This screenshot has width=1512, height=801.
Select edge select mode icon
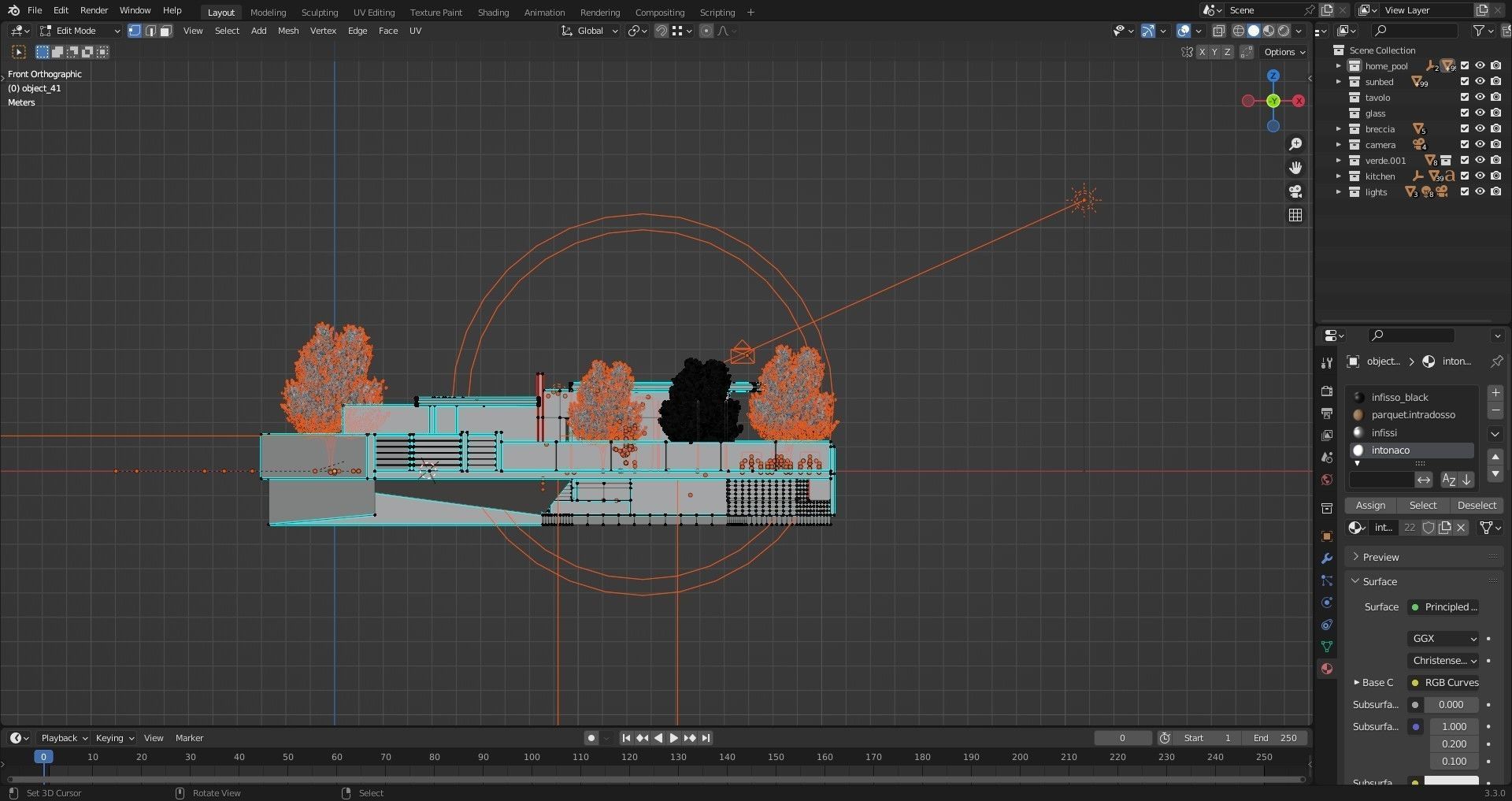pyautogui.click(x=150, y=31)
